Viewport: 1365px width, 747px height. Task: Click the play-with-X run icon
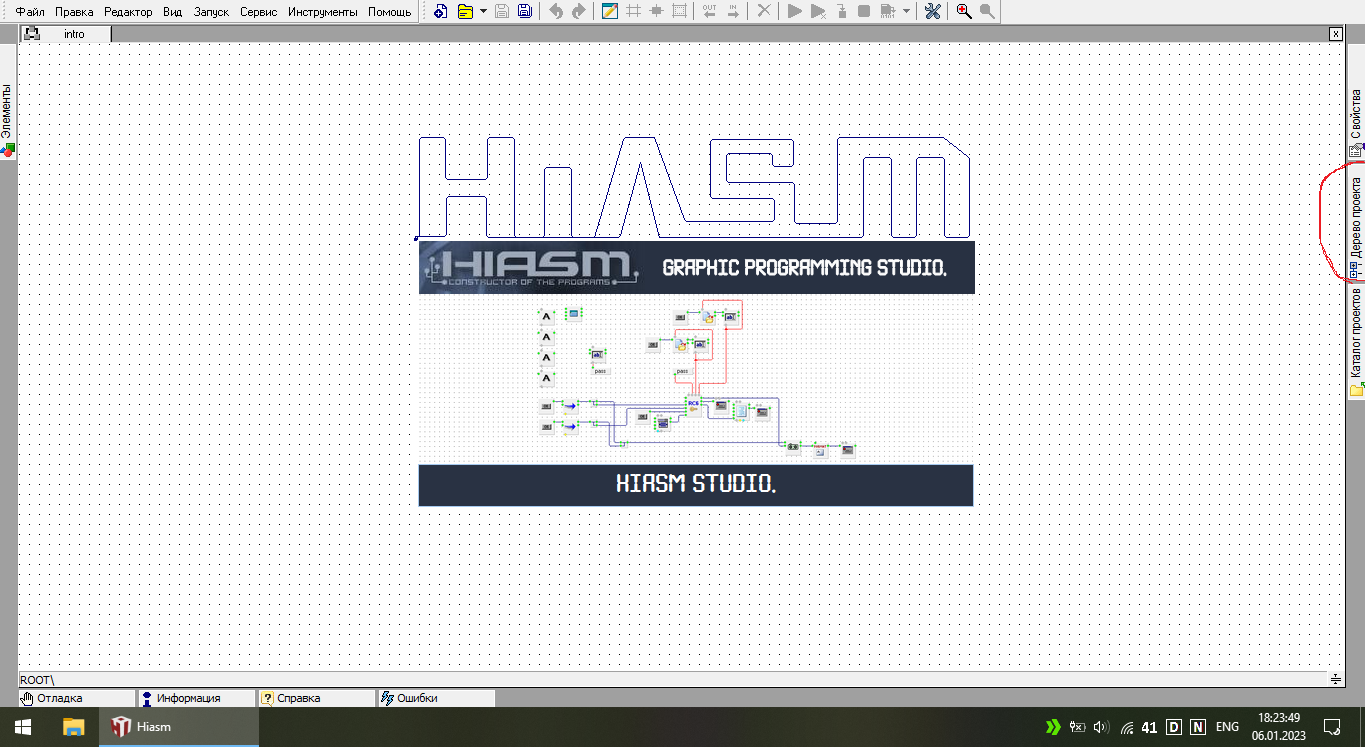point(818,12)
